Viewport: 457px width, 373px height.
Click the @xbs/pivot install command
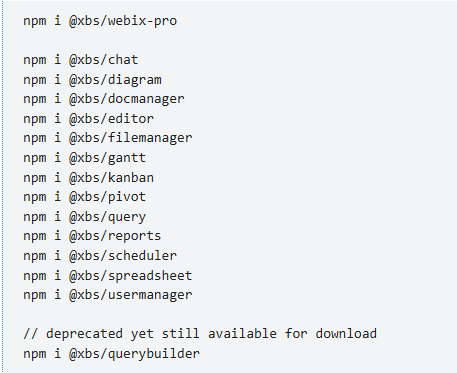click(x=85, y=197)
